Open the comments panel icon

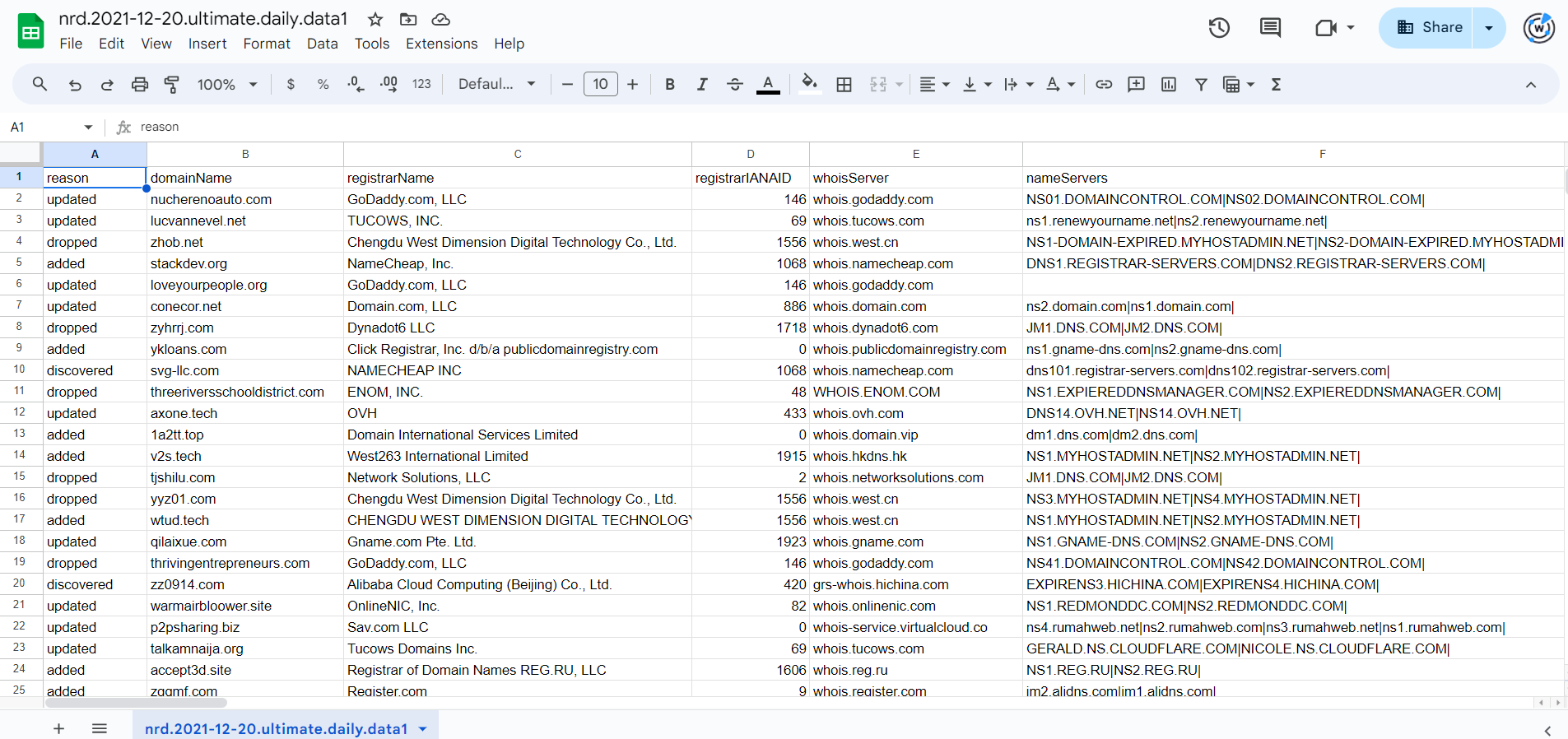1270,28
